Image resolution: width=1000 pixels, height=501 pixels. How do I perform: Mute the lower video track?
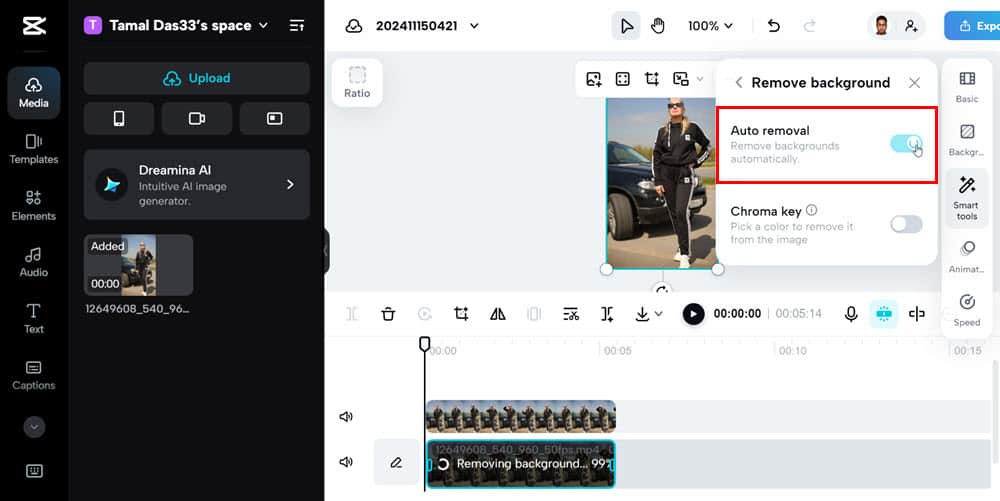pos(346,462)
